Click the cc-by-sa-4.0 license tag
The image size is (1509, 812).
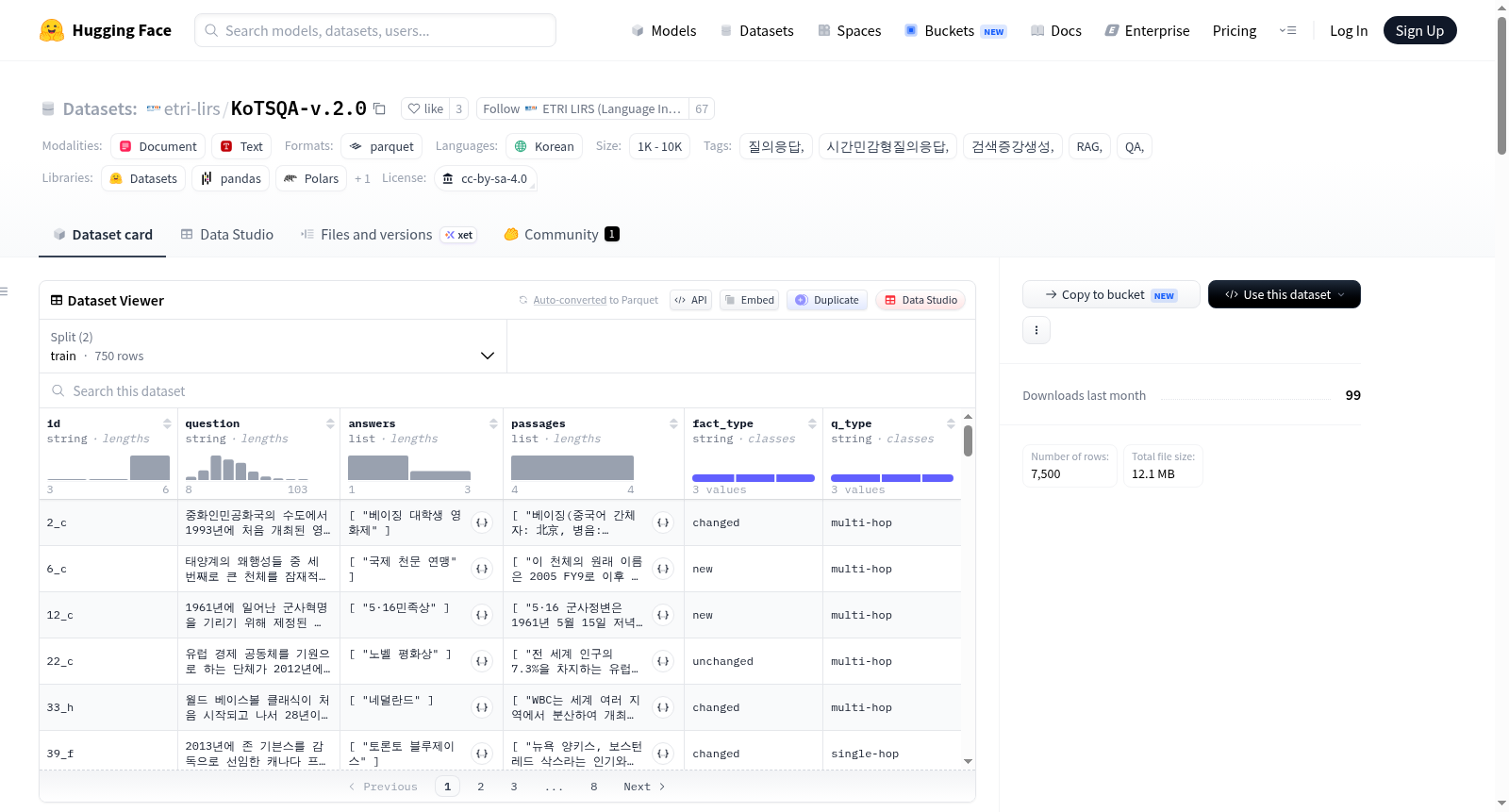click(486, 178)
